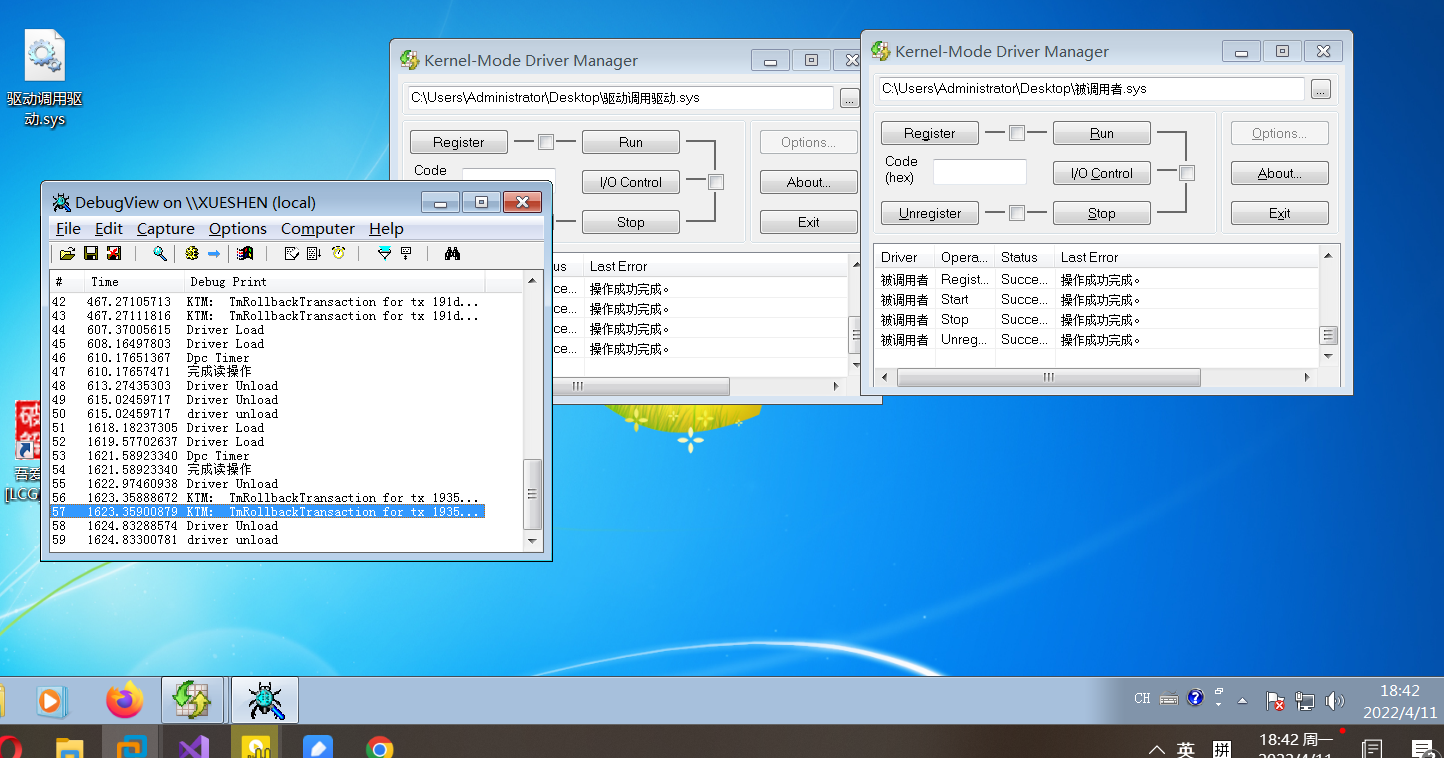The height and width of the screenshot is (758, 1444).
Task: Click the network tray icon
Action: coord(1305,701)
